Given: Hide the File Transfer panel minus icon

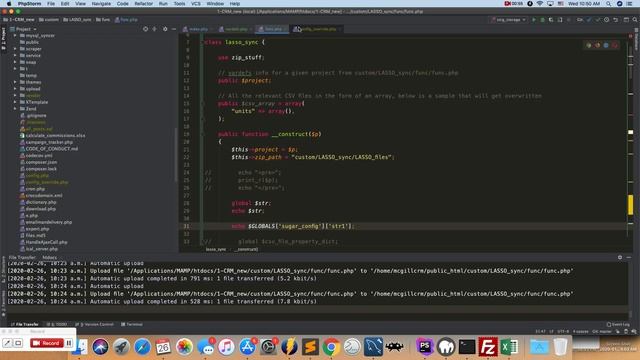Looking at the screenshot, I should click(x=629, y=257).
